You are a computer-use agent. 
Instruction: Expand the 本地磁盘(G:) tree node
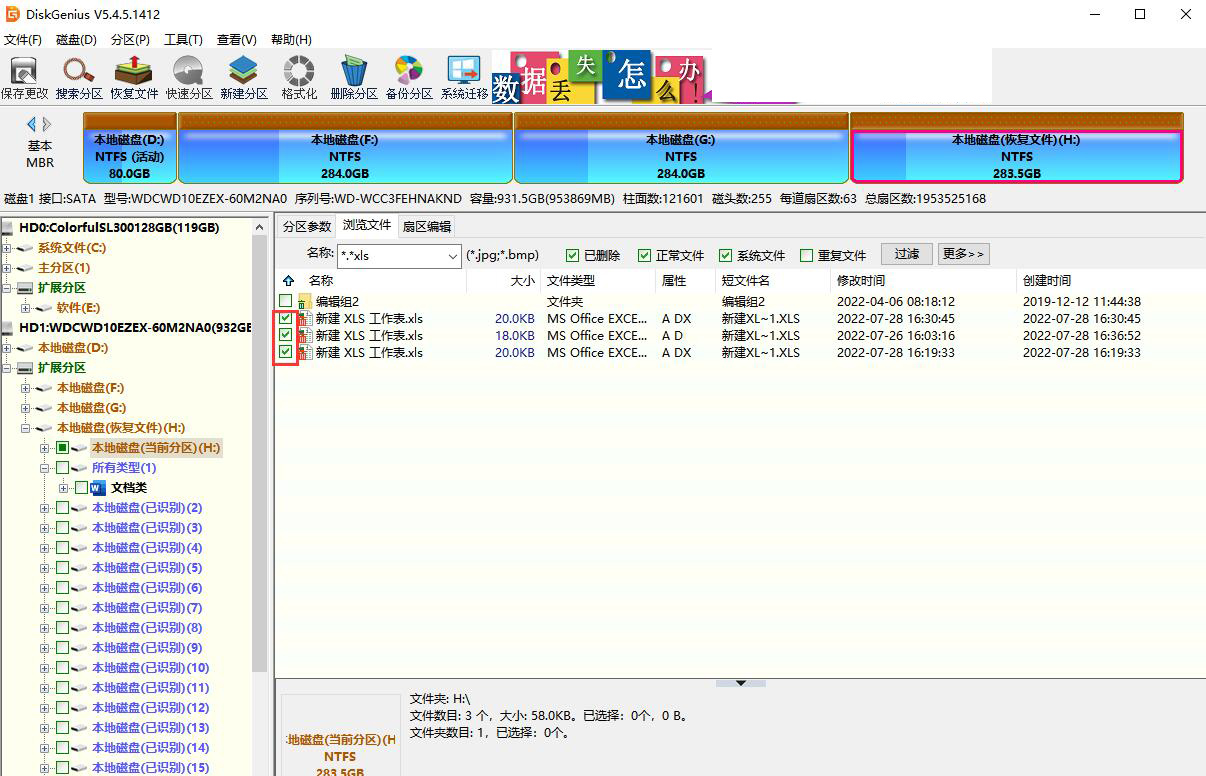coord(26,408)
